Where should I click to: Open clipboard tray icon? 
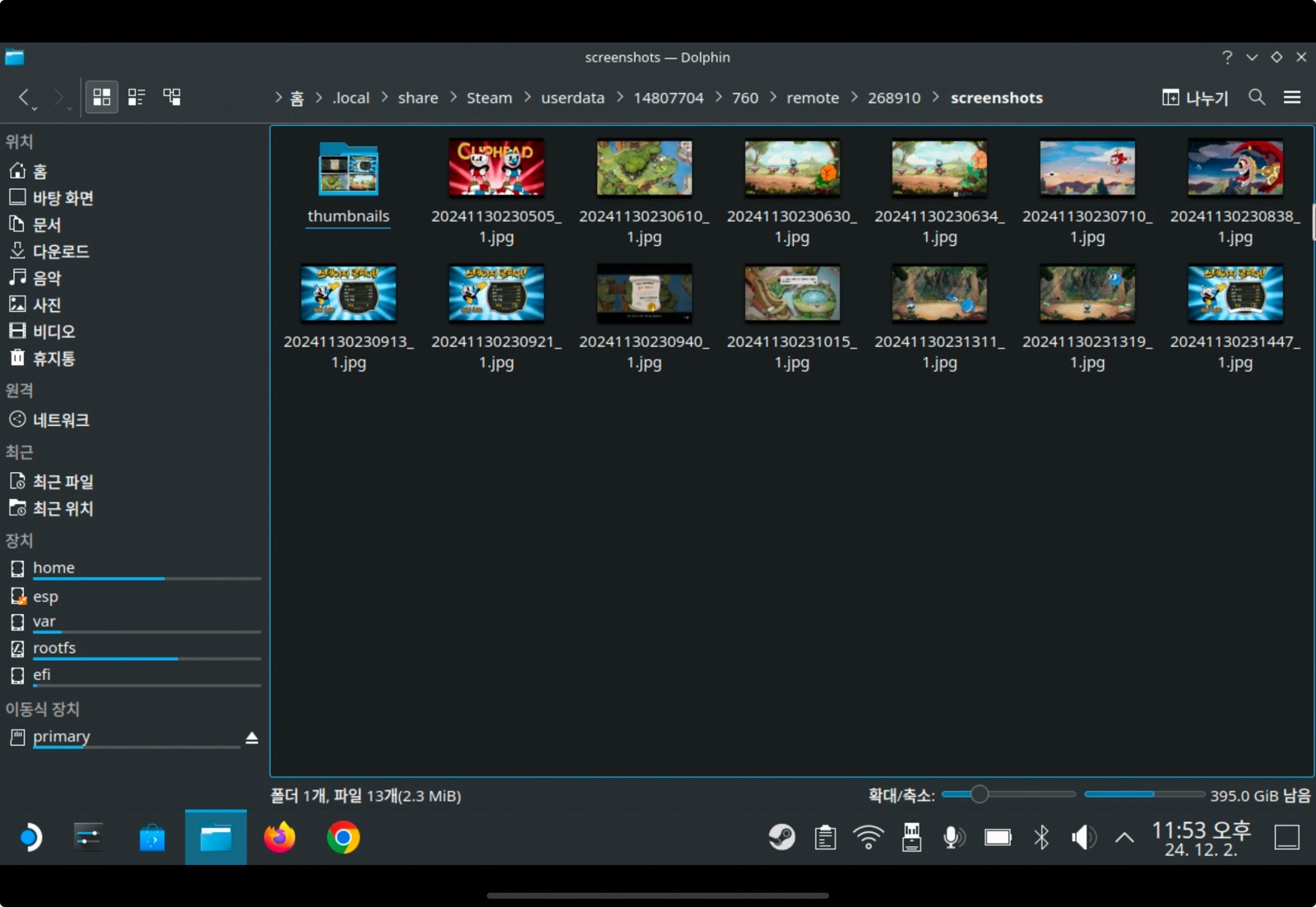825,837
